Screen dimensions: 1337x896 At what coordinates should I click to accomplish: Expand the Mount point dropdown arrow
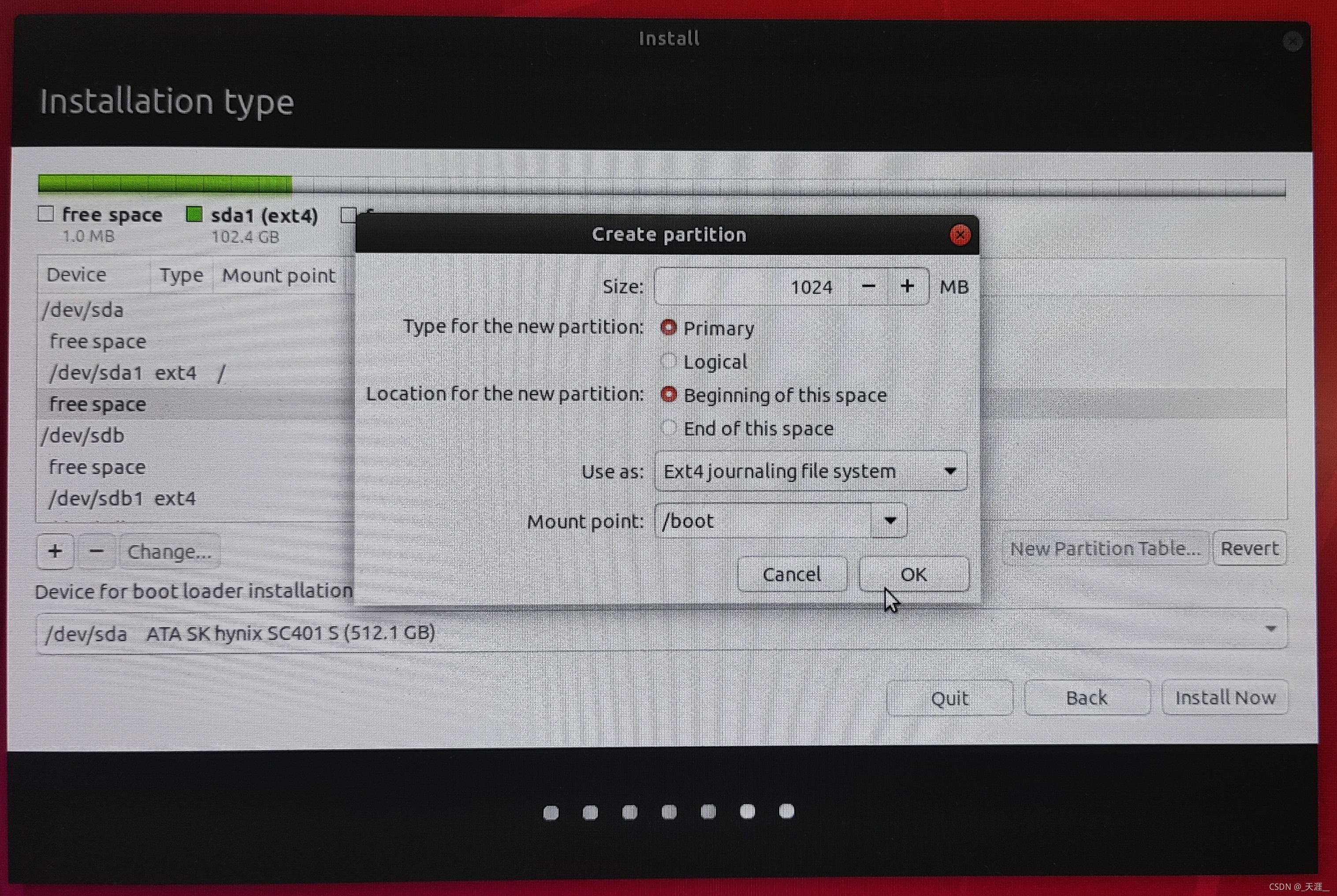(x=890, y=520)
